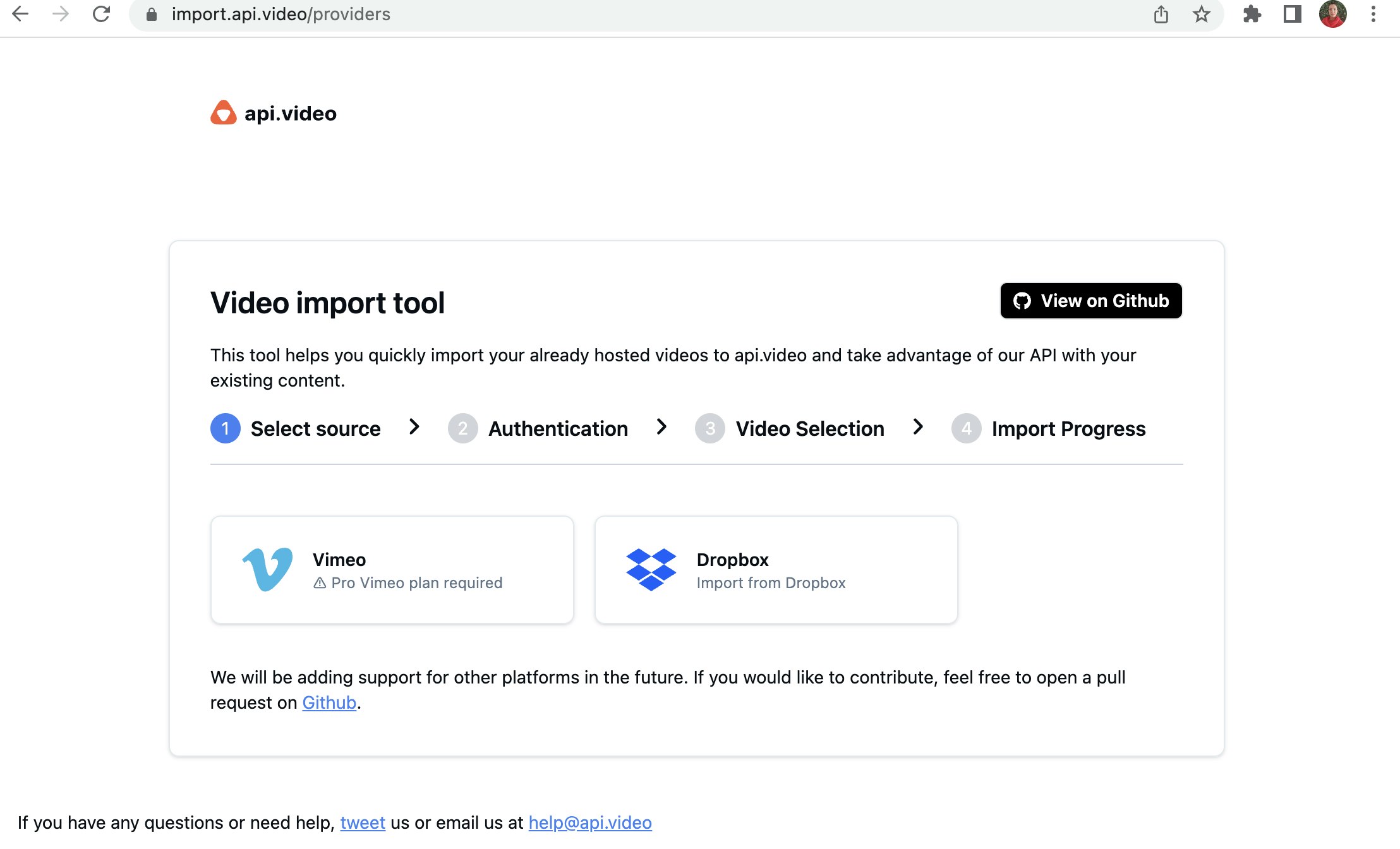
Task: Click the Github octocat icon
Action: click(1022, 301)
